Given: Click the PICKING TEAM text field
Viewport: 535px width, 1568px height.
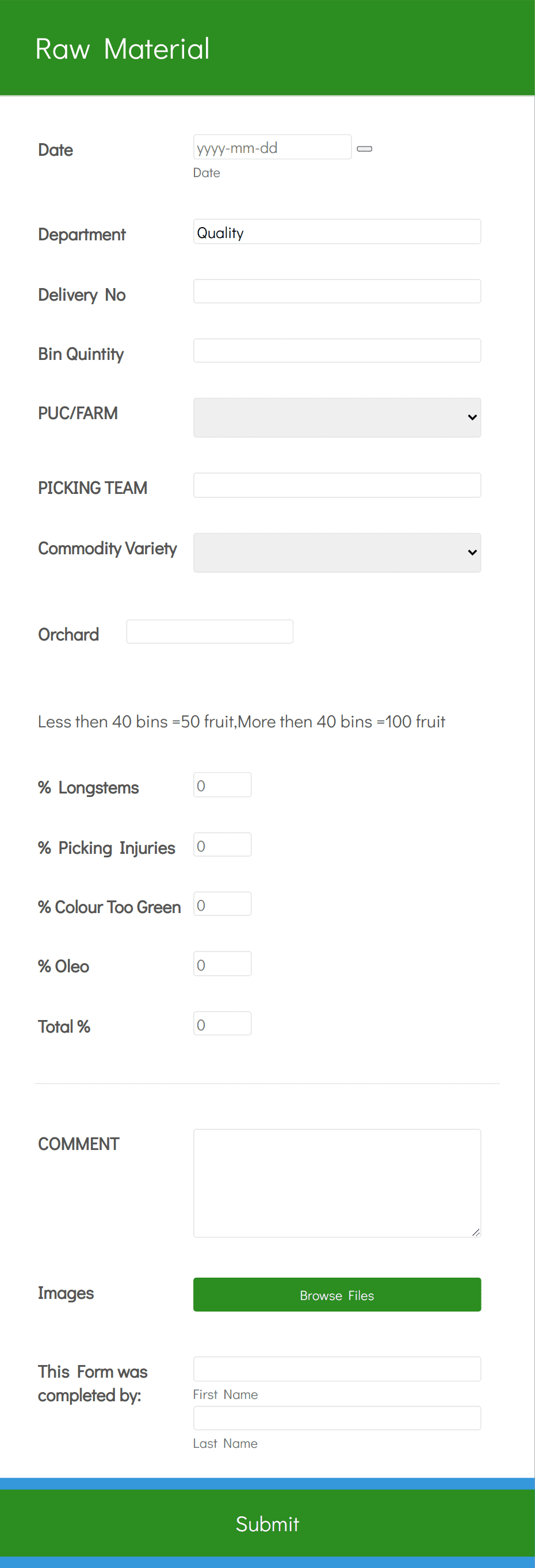Looking at the screenshot, I should coord(337,485).
